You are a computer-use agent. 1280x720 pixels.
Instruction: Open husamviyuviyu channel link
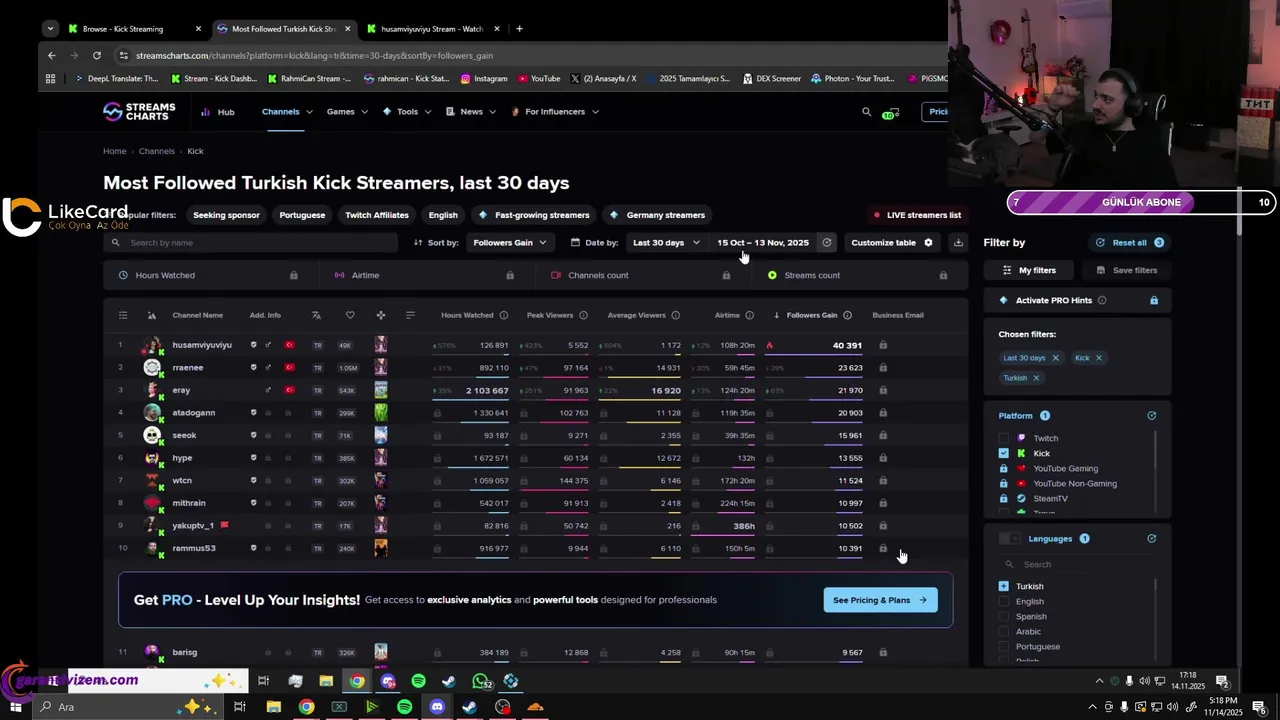[x=202, y=345]
